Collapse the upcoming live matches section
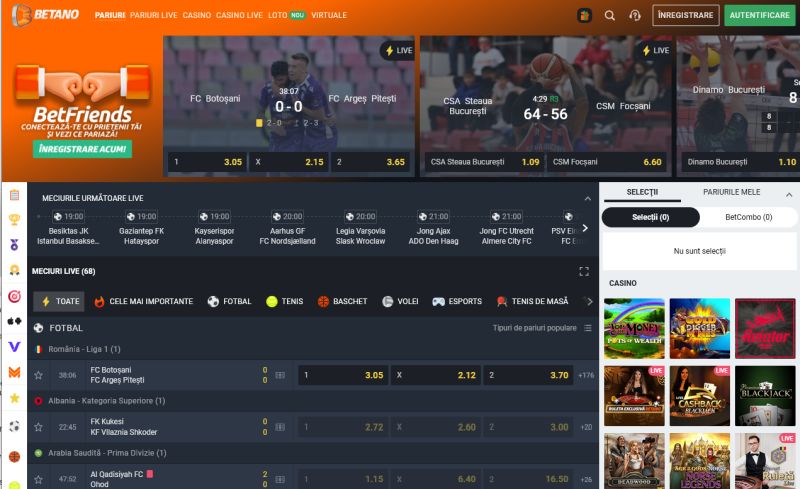This screenshot has width=800, height=489. tap(588, 199)
